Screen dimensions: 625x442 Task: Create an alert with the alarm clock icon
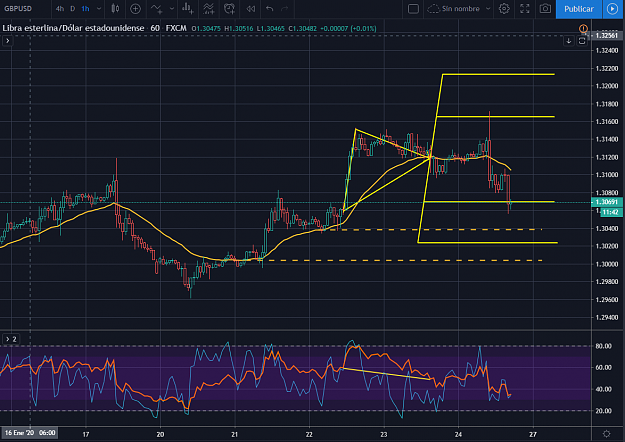pyautogui.click(x=229, y=8)
